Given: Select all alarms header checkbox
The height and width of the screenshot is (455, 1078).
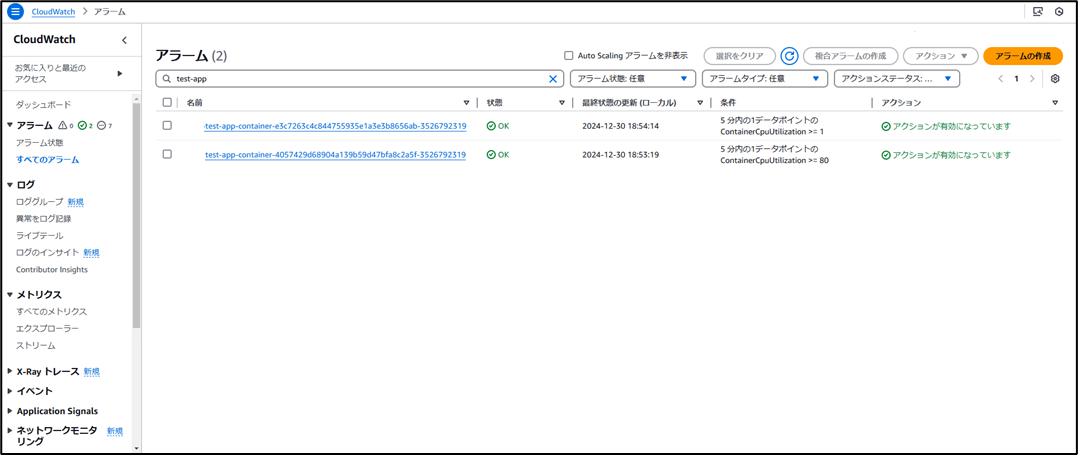Looking at the screenshot, I should [167, 102].
